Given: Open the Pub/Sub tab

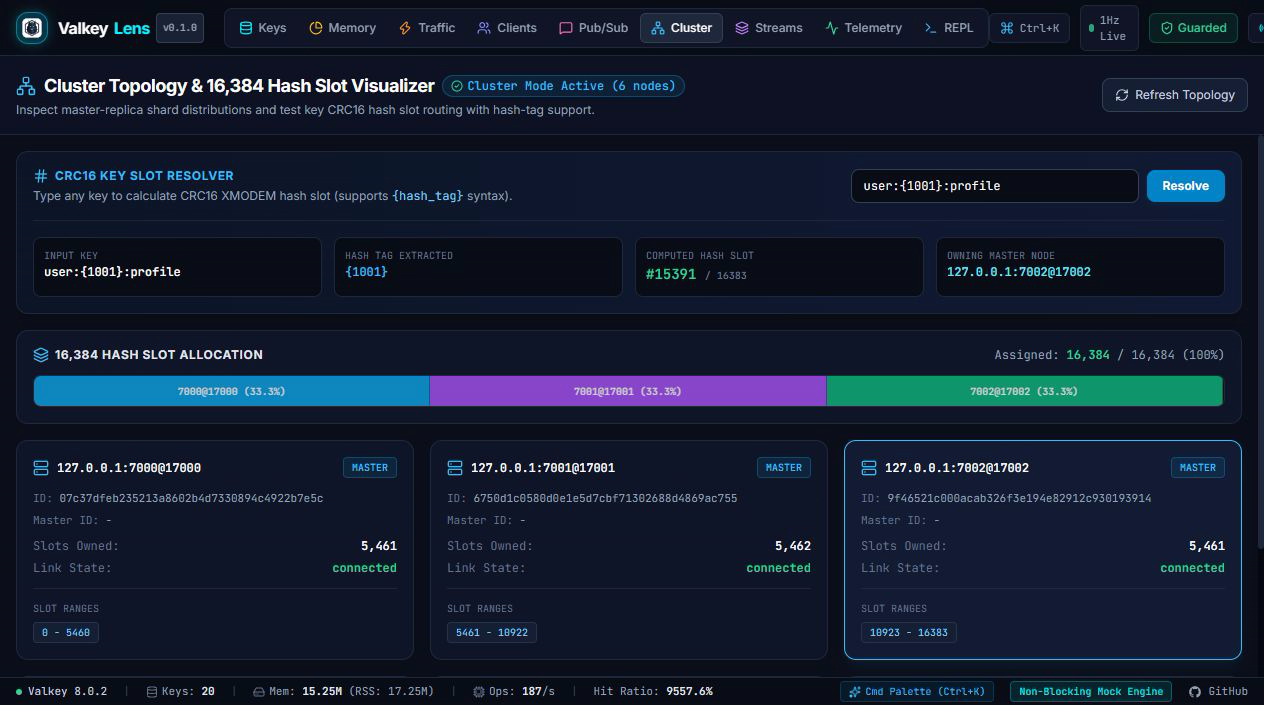Looking at the screenshot, I should tap(593, 28).
